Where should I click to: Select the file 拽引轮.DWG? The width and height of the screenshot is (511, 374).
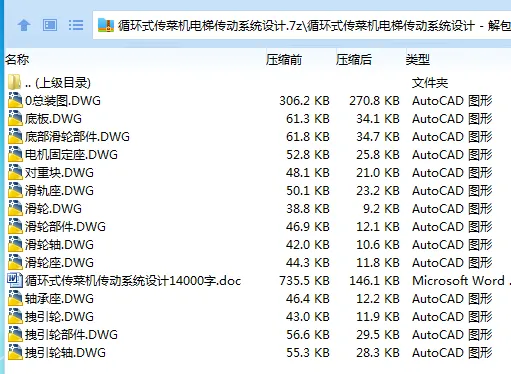tap(59, 317)
